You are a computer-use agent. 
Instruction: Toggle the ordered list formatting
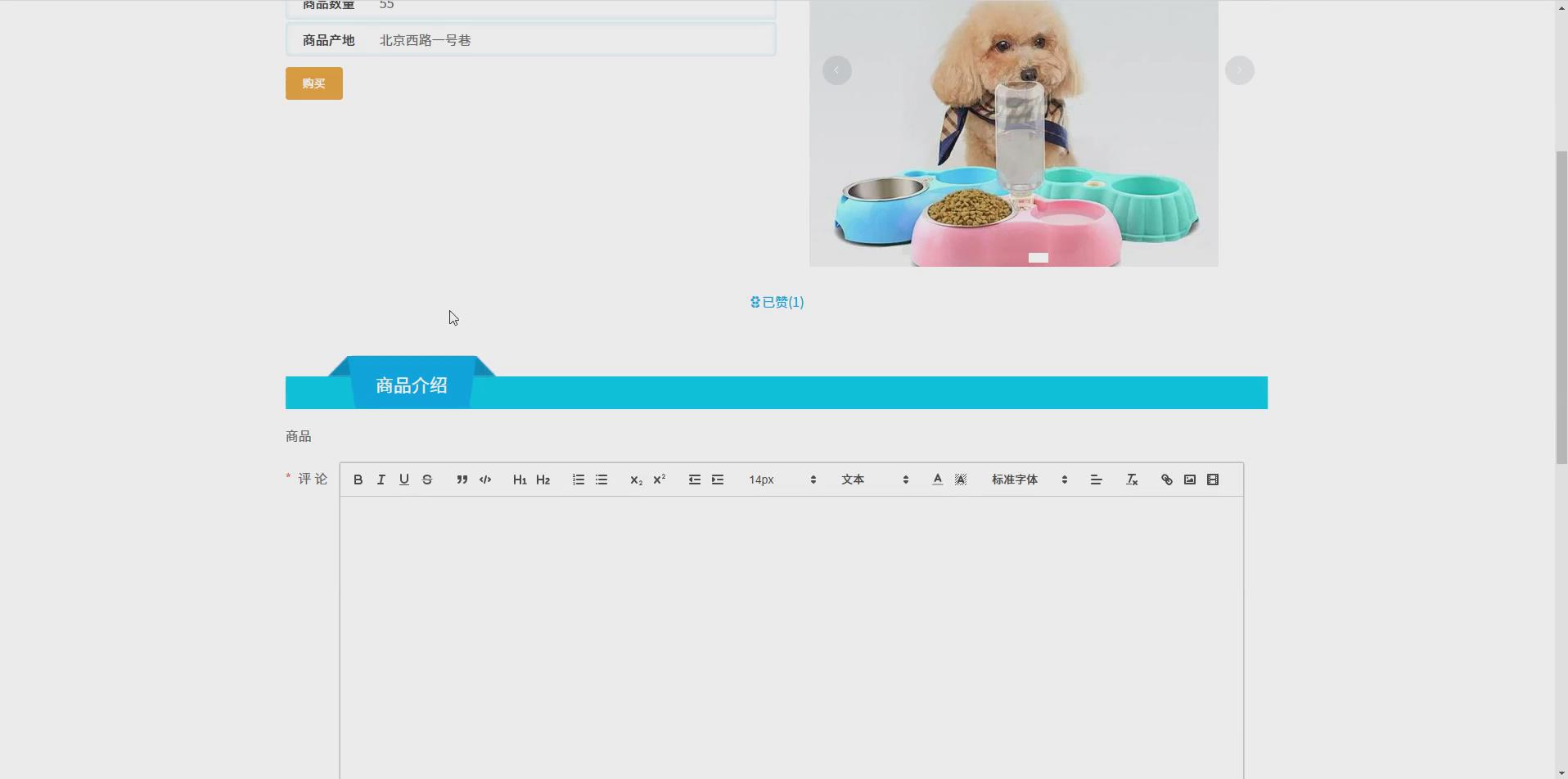tap(578, 480)
